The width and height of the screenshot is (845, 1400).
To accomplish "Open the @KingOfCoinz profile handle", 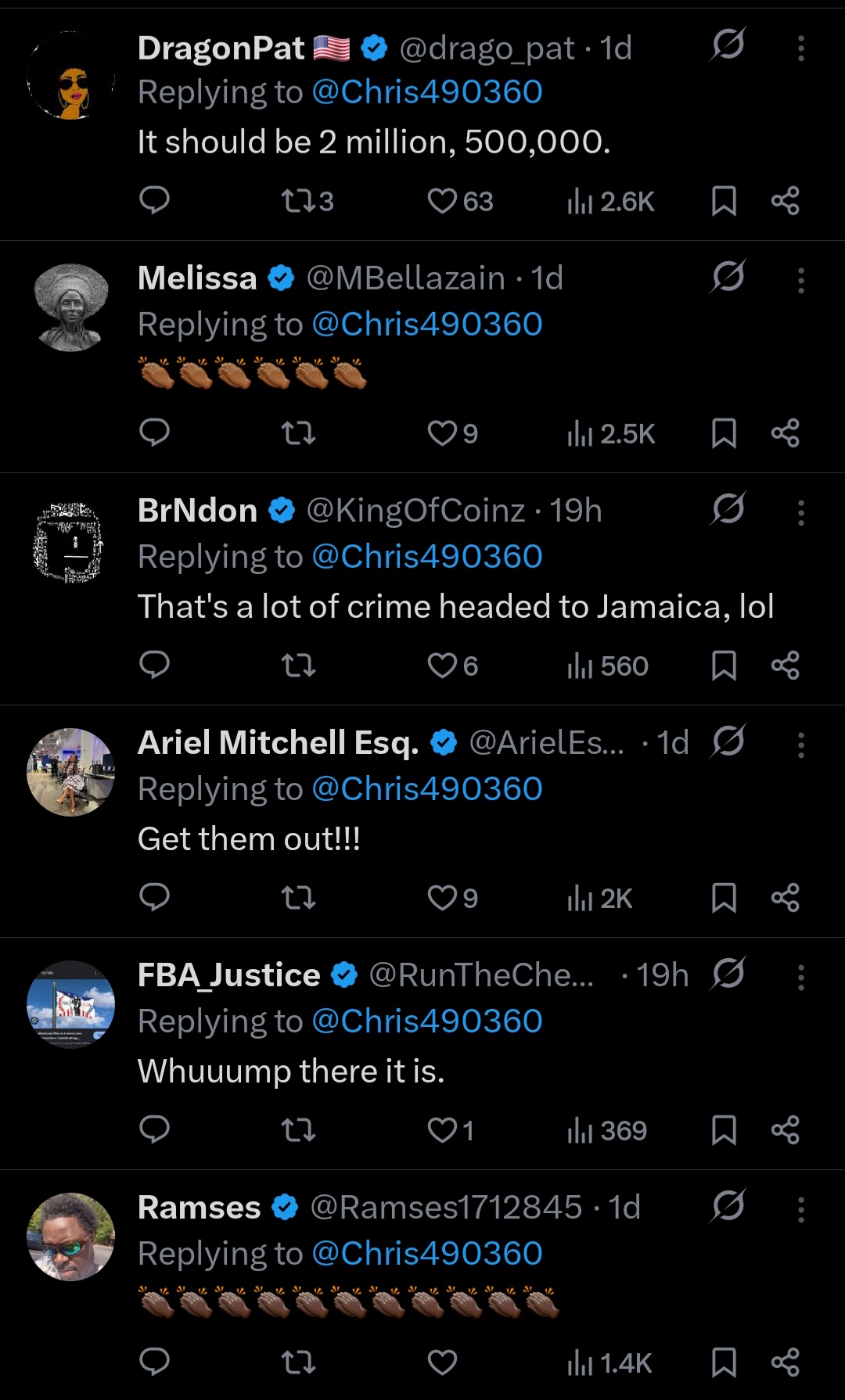I will [415, 511].
